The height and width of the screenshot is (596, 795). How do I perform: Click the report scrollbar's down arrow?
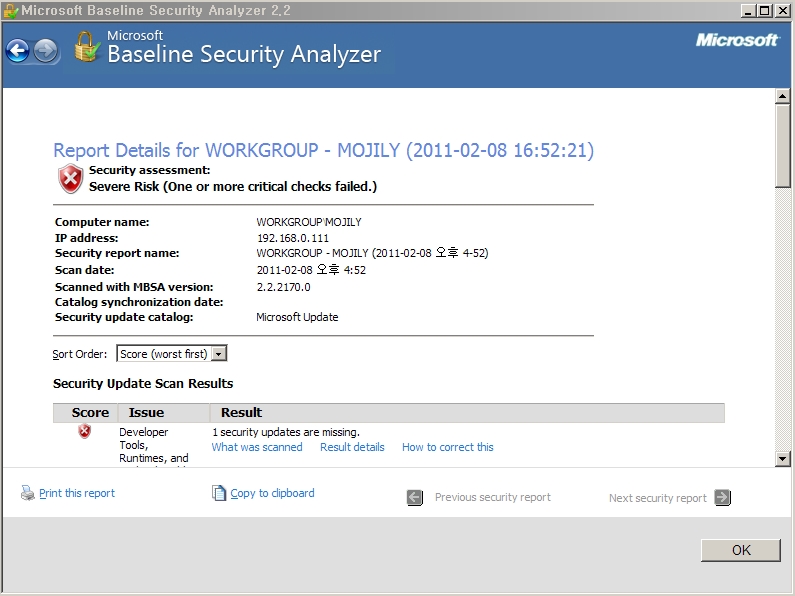click(x=783, y=457)
